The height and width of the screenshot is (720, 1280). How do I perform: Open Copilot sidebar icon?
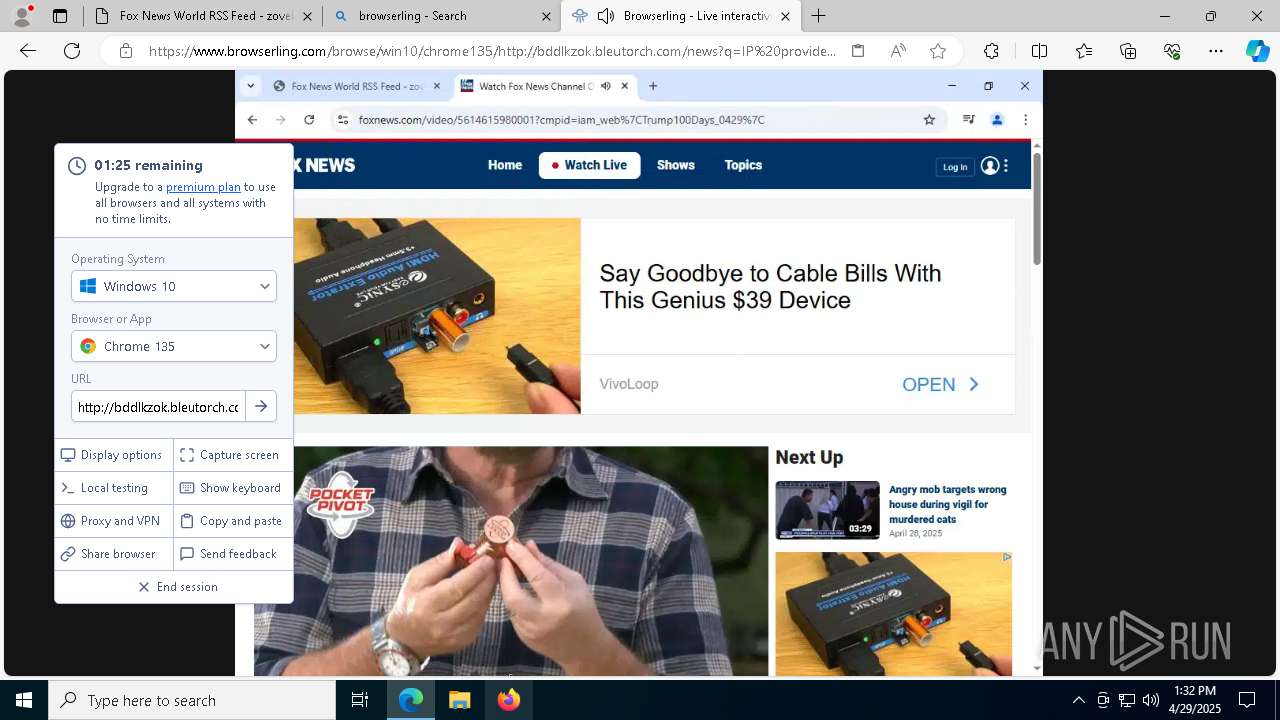(x=1257, y=51)
